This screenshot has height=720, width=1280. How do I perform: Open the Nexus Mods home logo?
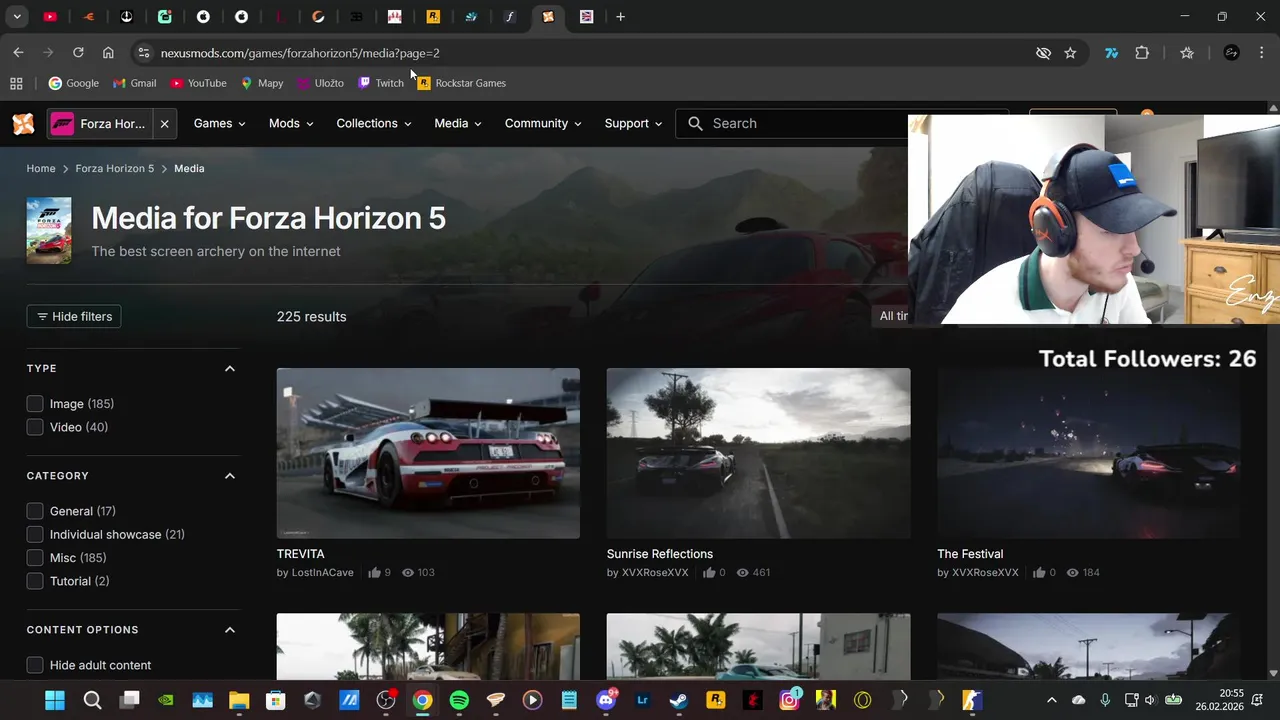click(x=23, y=123)
